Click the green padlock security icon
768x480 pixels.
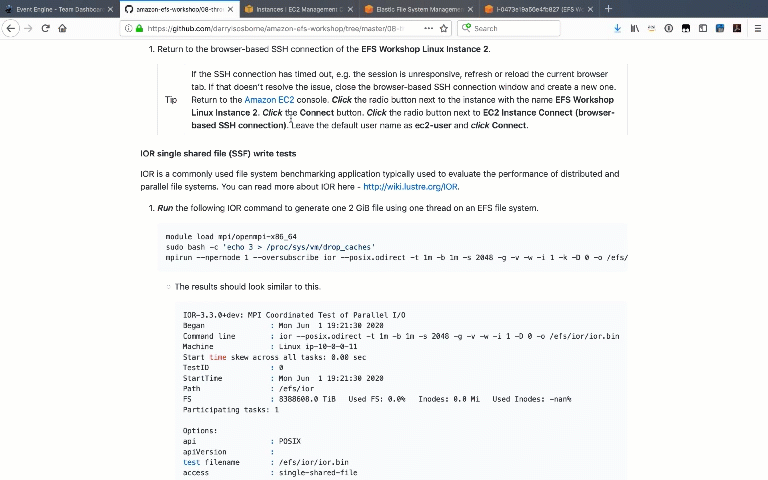point(139,28)
